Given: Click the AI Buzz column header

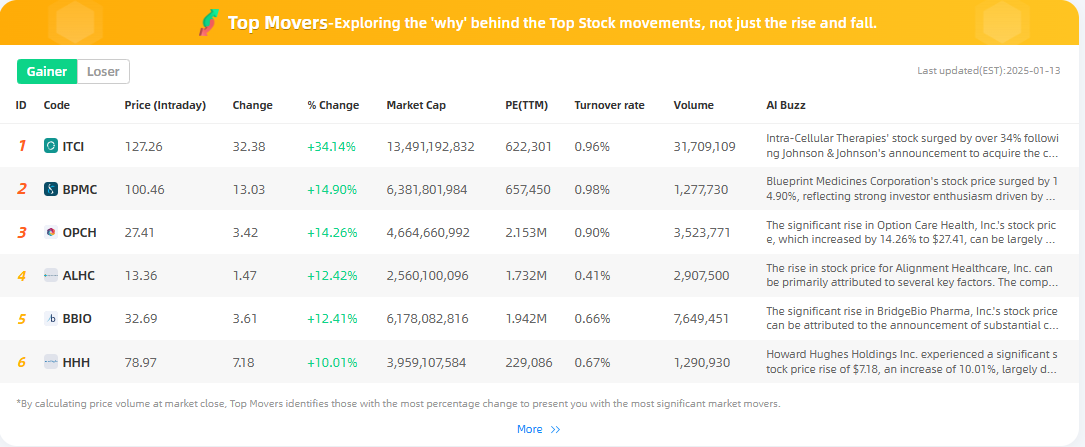Looking at the screenshot, I should pos(785,105).
